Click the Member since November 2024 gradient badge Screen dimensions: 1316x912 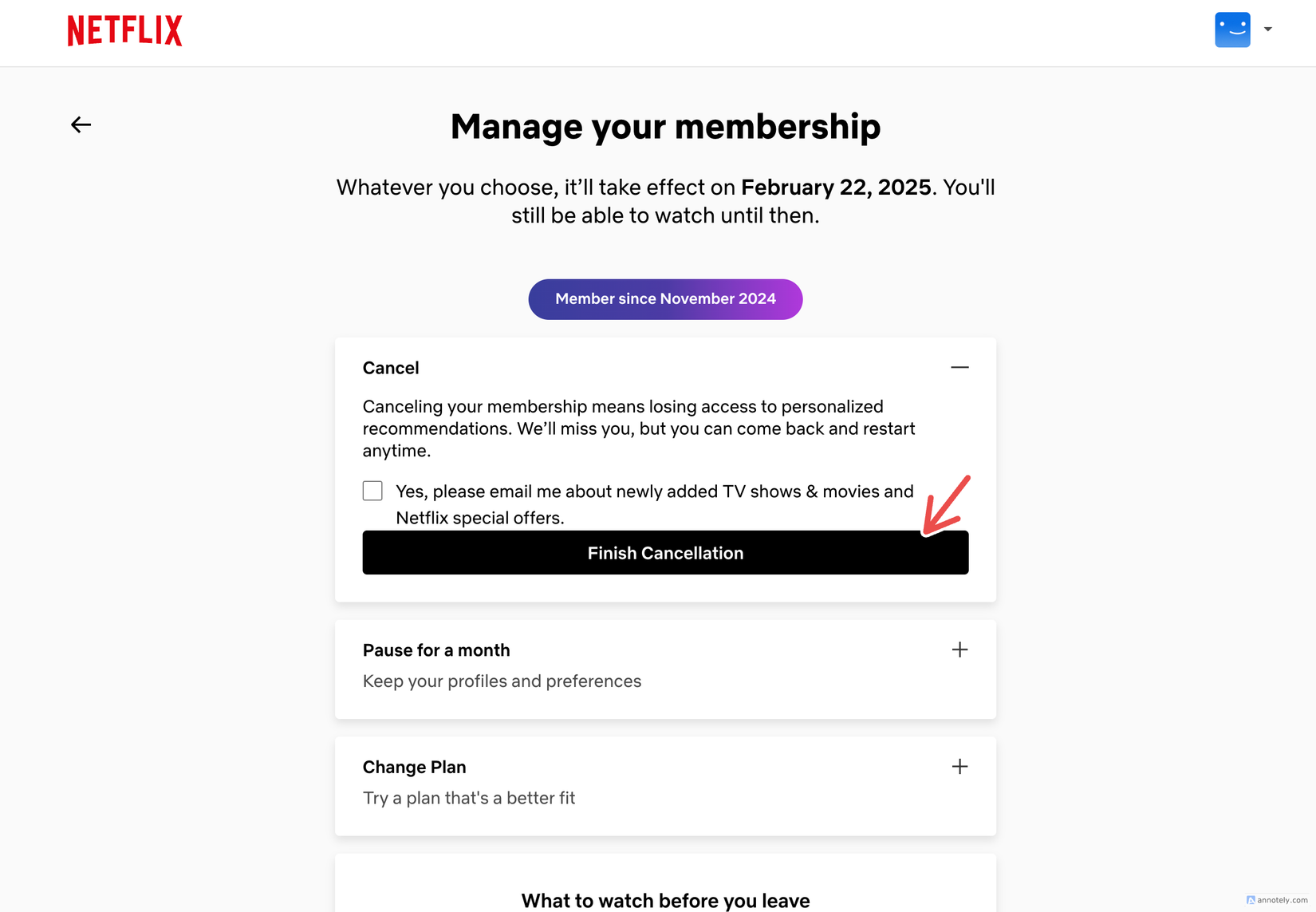[665, 299]
